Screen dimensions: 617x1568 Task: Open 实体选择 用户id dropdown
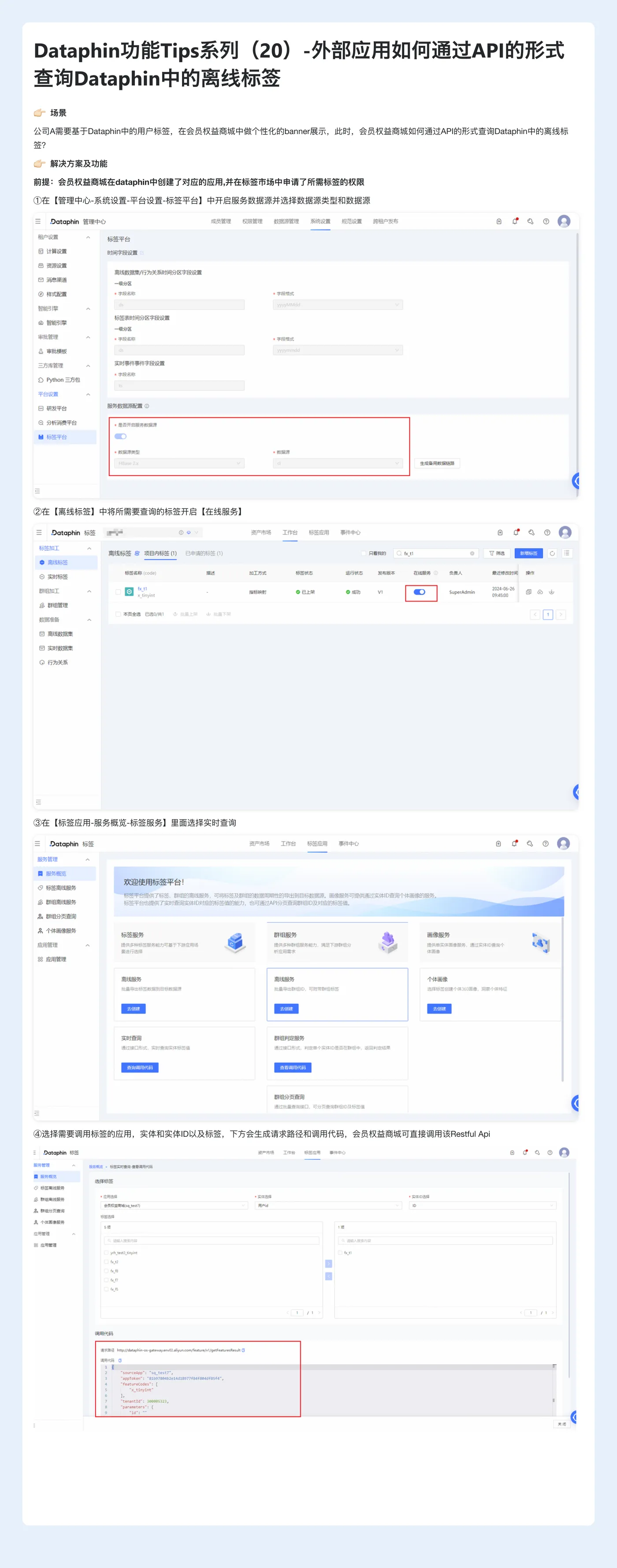(x=328, y=1205)
